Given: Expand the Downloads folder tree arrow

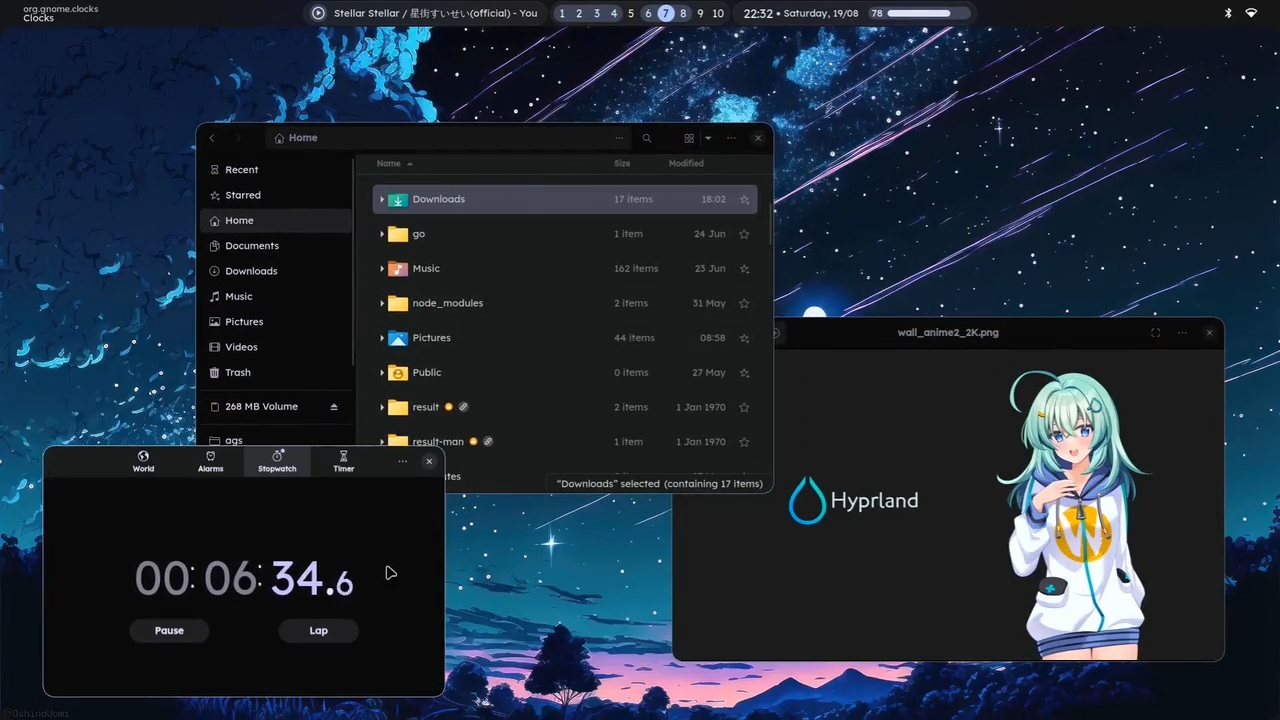Looking at the screenshot, I should point(382,200).
